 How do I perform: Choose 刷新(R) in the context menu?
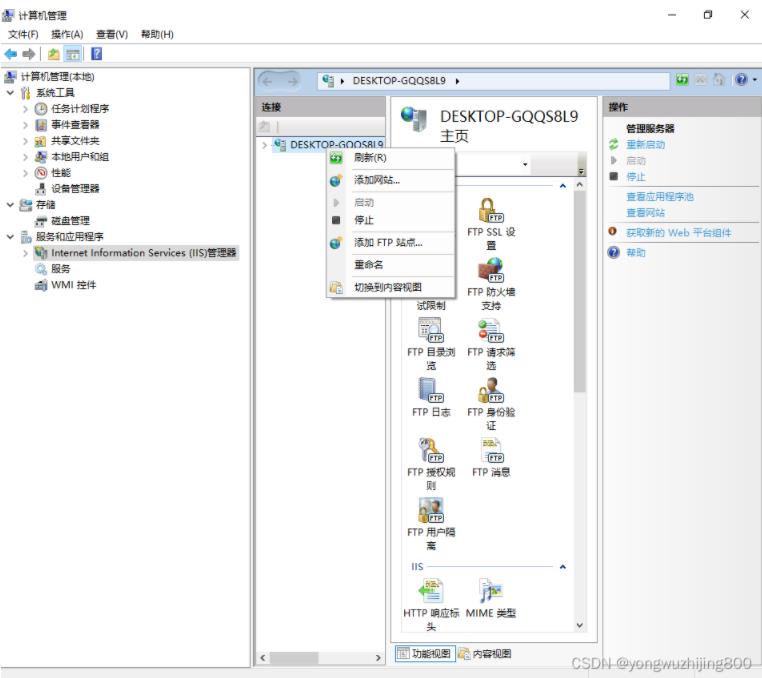(x=391, y=157)
